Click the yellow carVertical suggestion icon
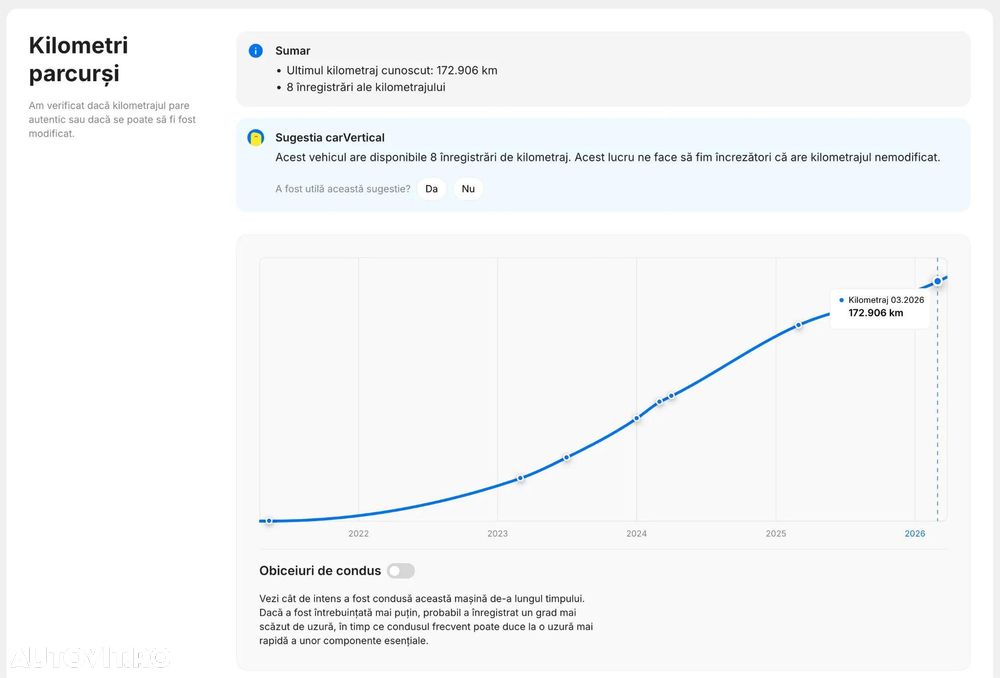This screenshot has height=678, width=1000. pos(256,138)
